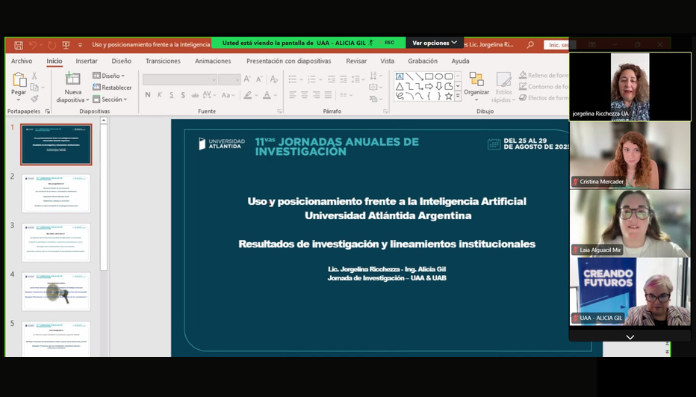This screenshot has width=696, height=397.
Task: Select slide 3 thumbnail
Action: 56,242
